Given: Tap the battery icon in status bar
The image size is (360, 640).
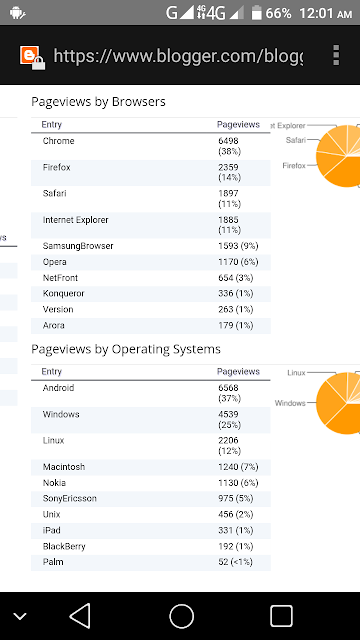Looking at the screenshot, I should [x=256, y=13].
